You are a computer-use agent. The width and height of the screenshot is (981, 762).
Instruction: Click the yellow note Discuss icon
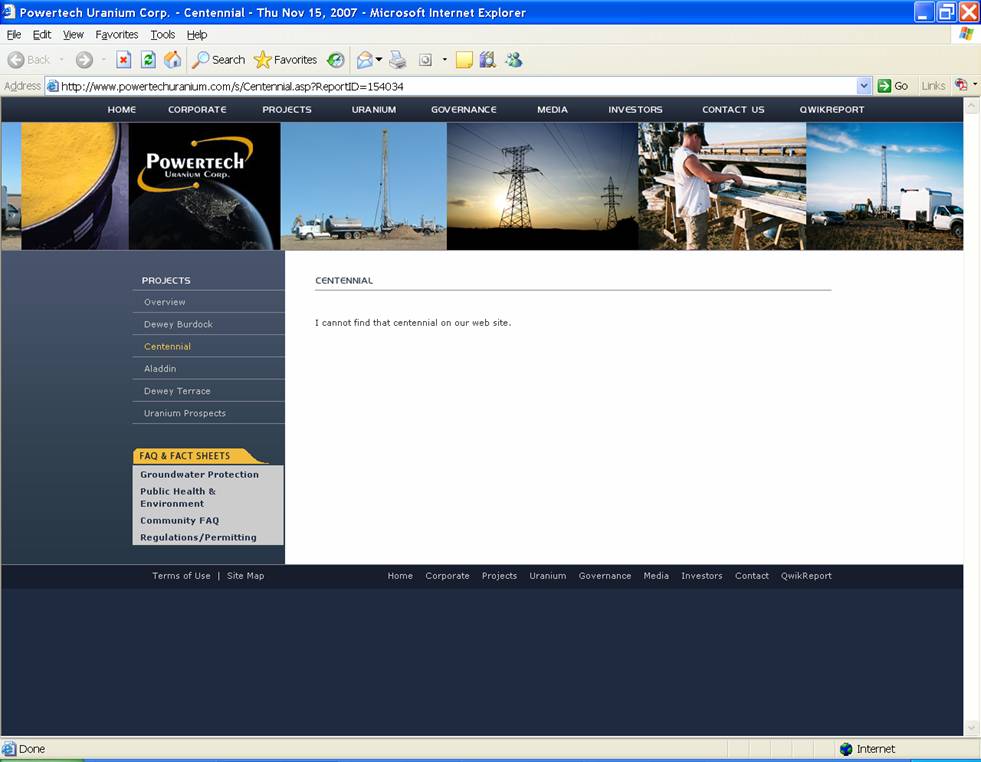[464, 60]
